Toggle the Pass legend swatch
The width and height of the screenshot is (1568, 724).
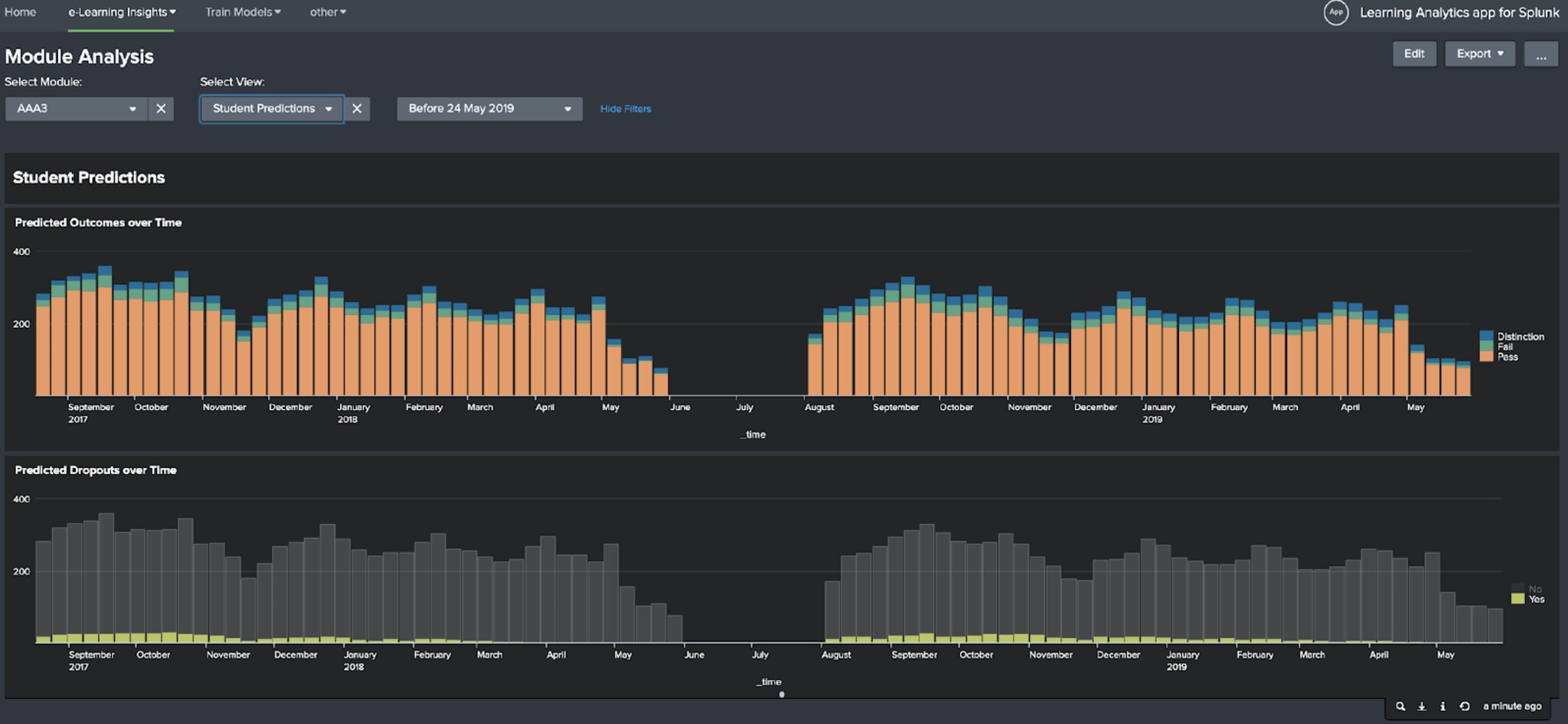coord(1486,356)
